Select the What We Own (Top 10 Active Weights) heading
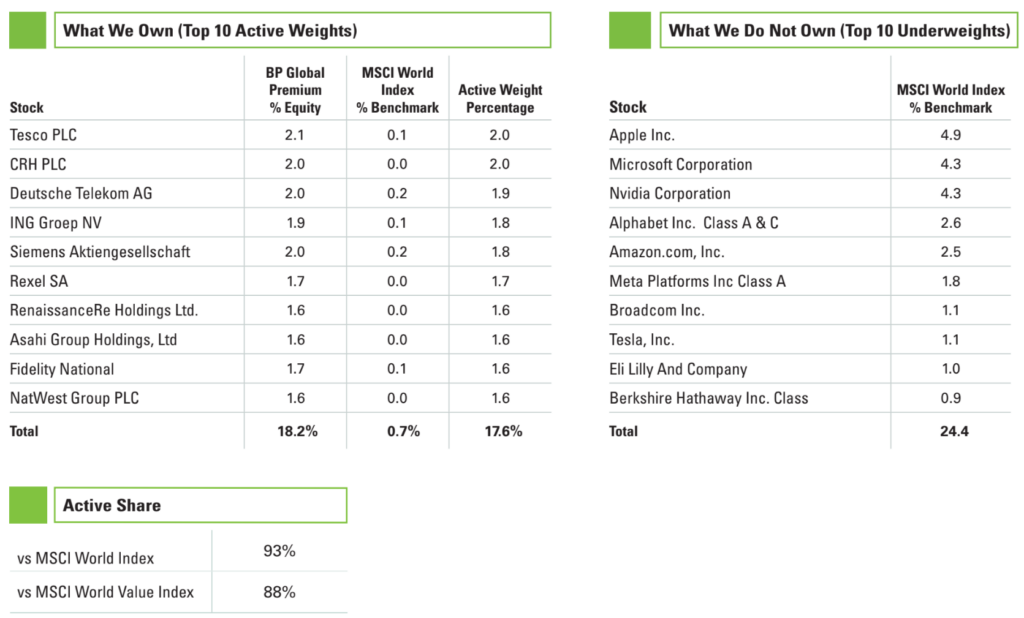Image resolution: width=1024 pixels, height=618 pixels. pyautogui.click(x=210, y=31)
